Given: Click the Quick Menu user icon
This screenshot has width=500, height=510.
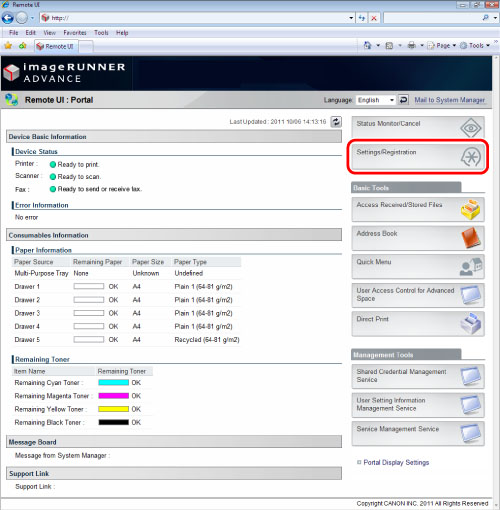Looking at the screenshot, I should pyautogui.click(x=471, y=267).
